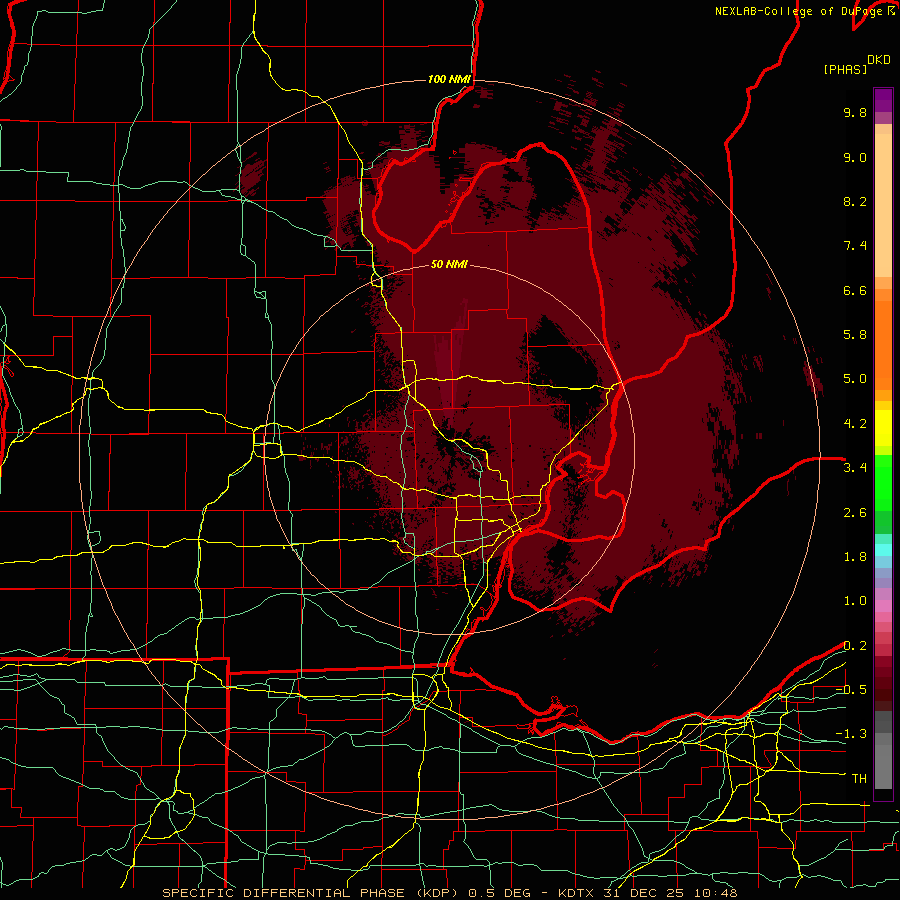Click the 6.6 scale value
The width and height of the screenshot is (900, 900).
tap(855, 290)
